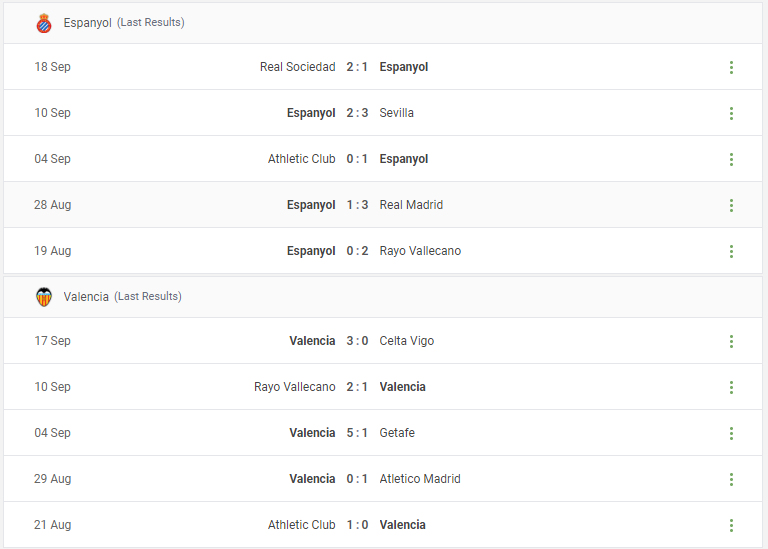The width and height of the screenshot is (768, 549).
Task: Open more options for Espanyol vs Rayo Vallecano
Action: tap(731, 252)
